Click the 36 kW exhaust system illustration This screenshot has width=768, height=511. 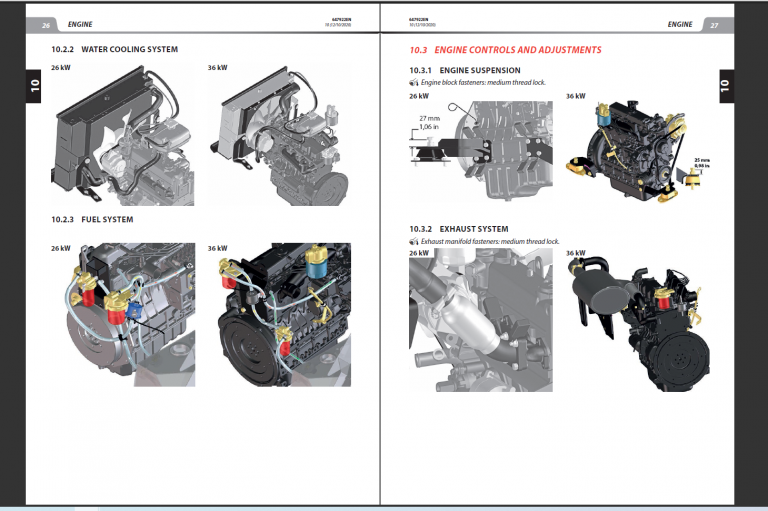point(639,323)
